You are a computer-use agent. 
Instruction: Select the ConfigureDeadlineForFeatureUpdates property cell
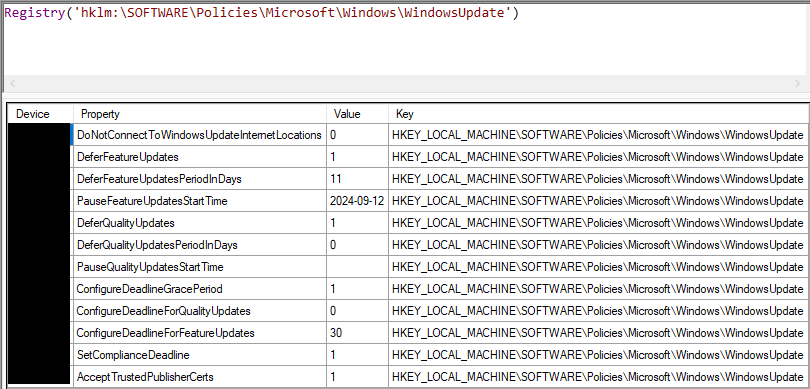(x=200, y=333)
